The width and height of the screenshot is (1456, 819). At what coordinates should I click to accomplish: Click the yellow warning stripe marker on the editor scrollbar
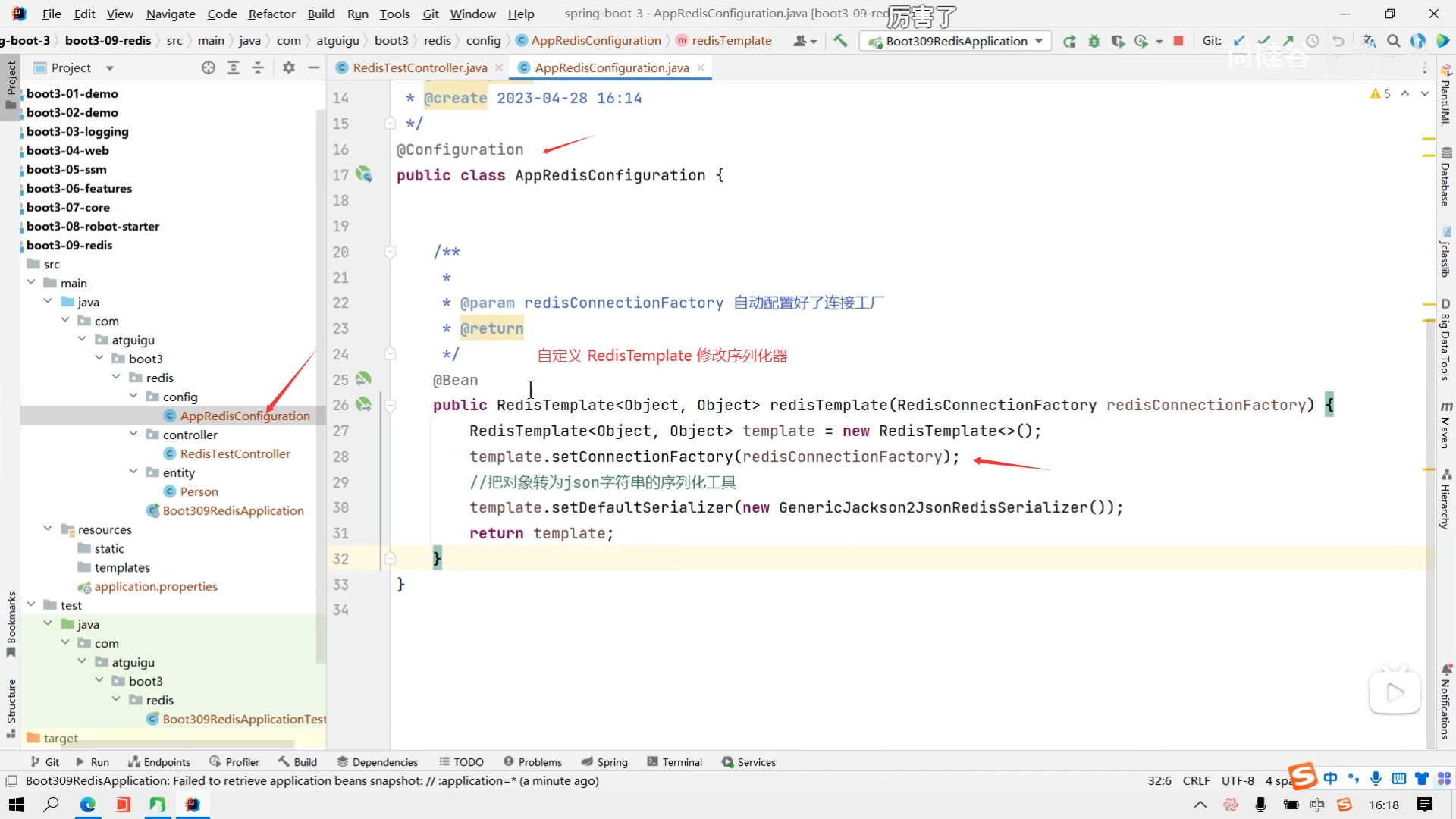1429,139
